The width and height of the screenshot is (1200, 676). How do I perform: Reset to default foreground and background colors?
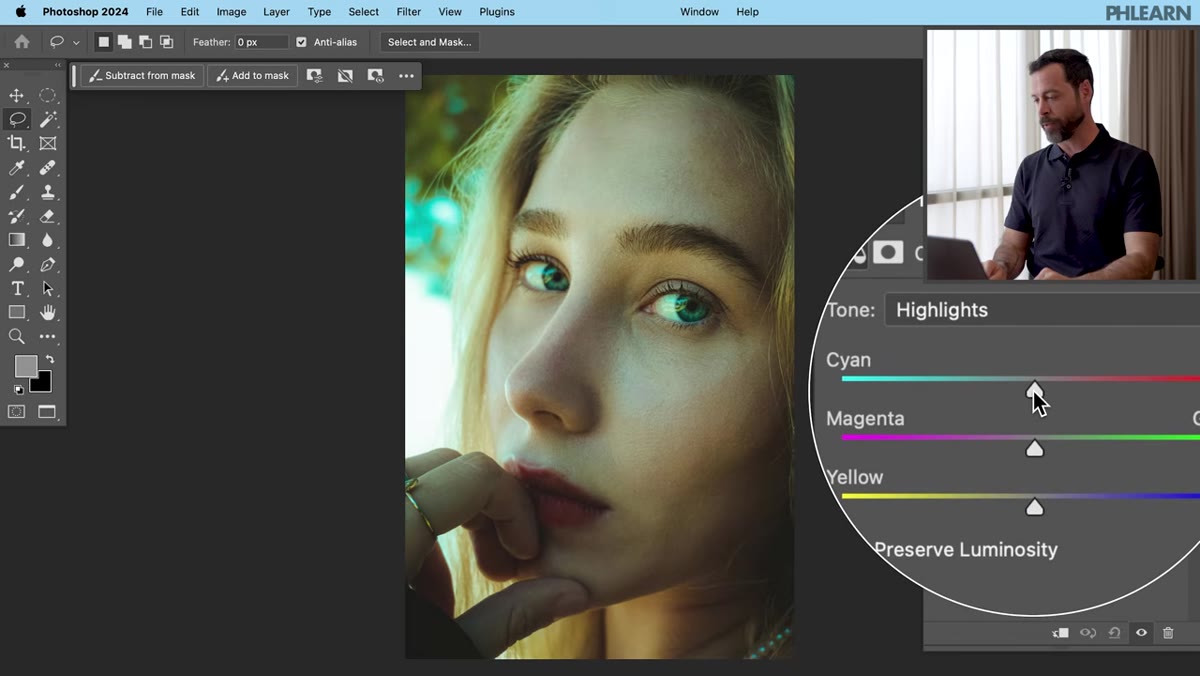point(18,390)
